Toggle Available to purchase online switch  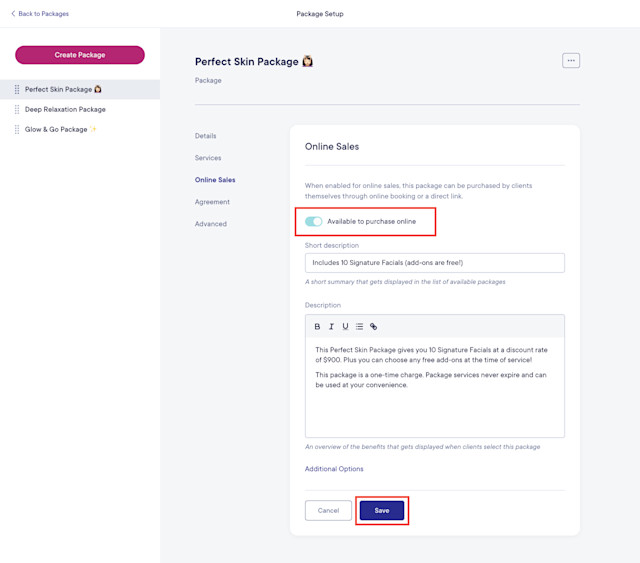point(313,221)
